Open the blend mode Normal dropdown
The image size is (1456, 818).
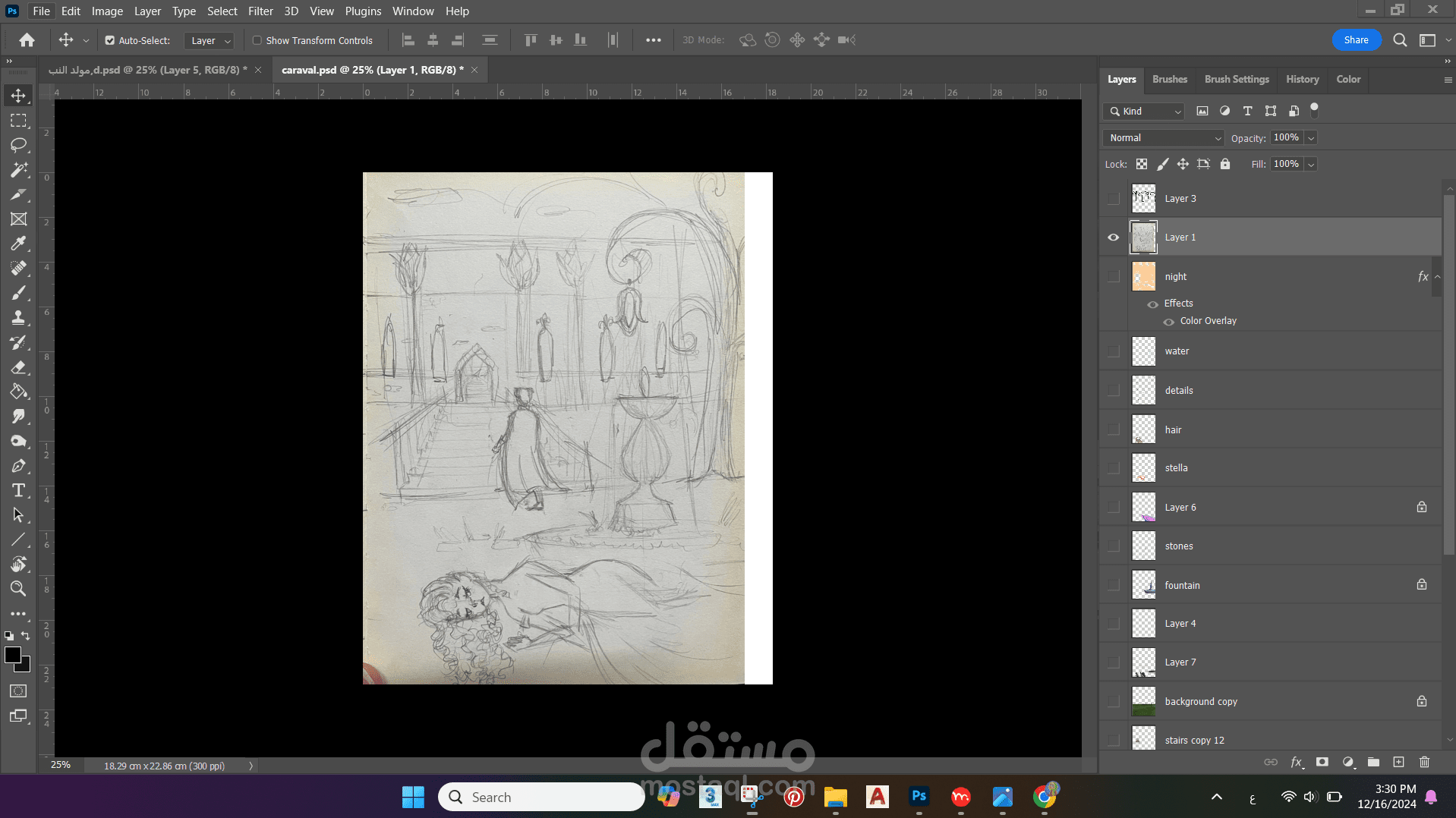(x=1164, y=138)
